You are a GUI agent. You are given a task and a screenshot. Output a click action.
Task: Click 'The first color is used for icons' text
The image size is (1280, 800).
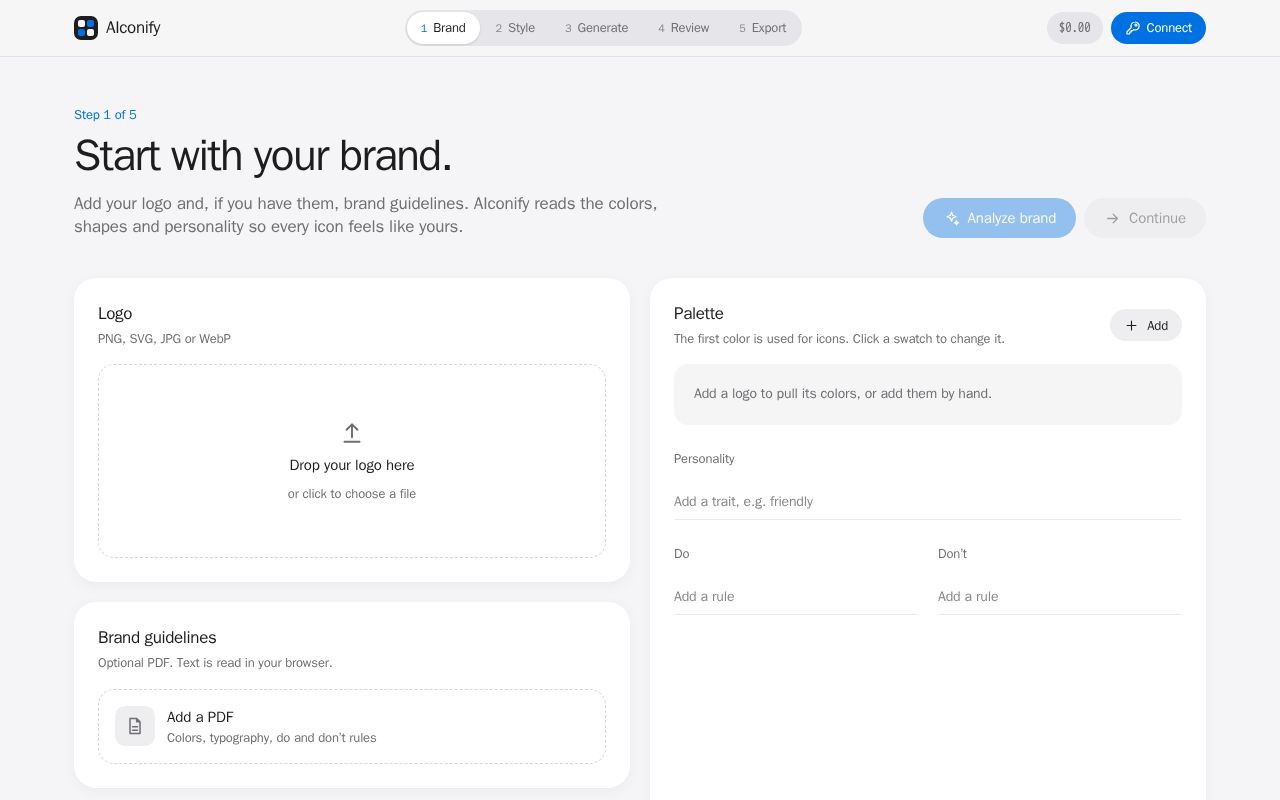click(x=839, y=339)
